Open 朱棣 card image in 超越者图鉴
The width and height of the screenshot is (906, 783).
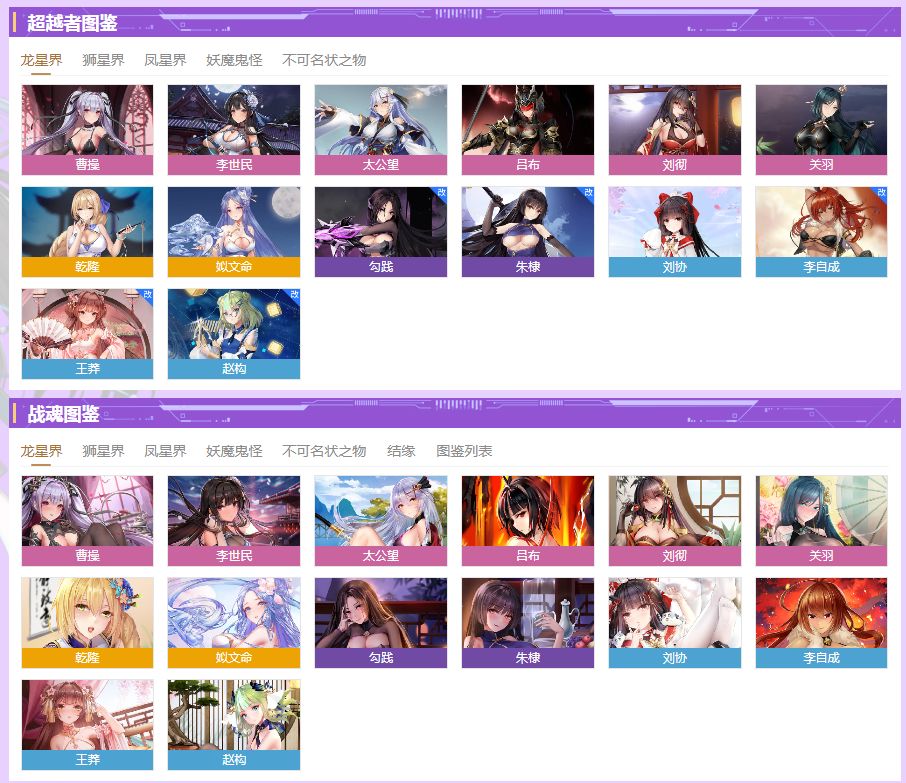tap(528, 222)
